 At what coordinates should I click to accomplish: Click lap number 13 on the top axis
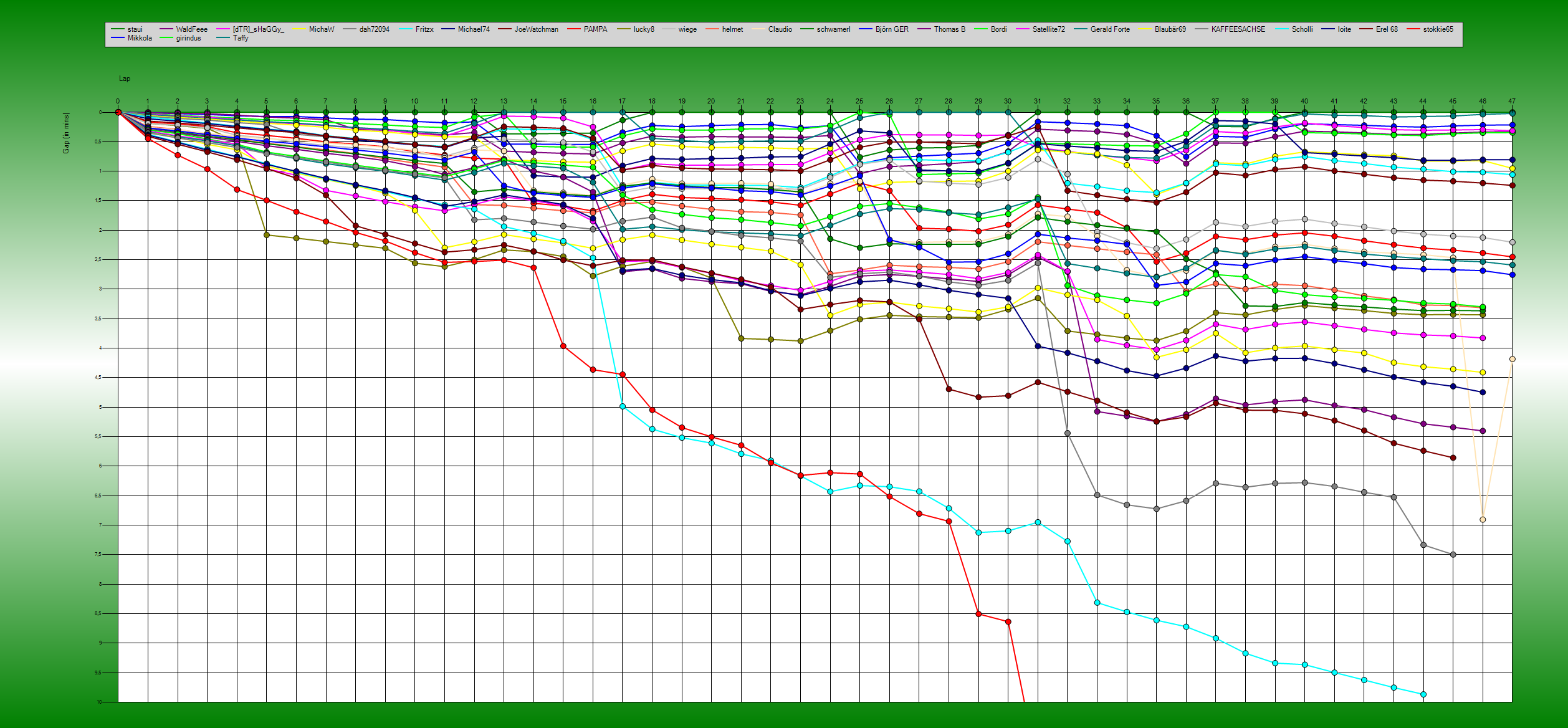504,101
